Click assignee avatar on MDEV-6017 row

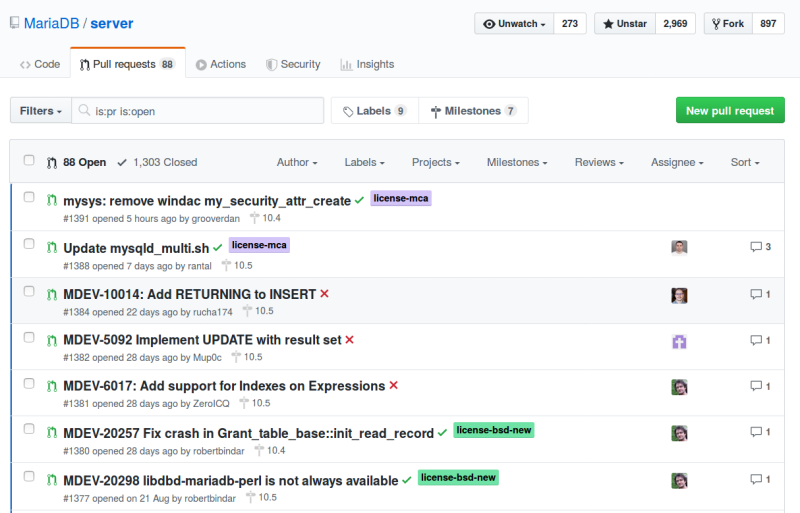coord(679,387)
